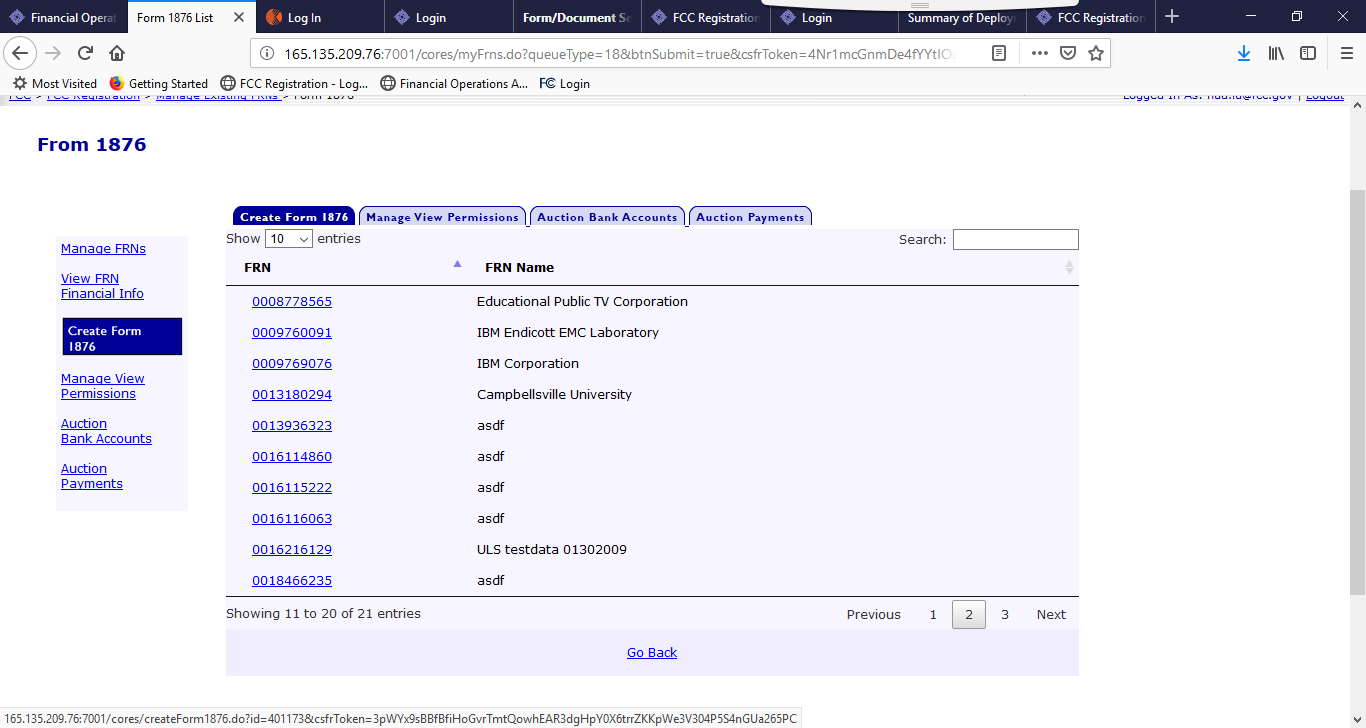Image resolution: width=1366 pixels, height=728 pixels.
Task: Save the page to Pocket
Action: point(1068,53)
